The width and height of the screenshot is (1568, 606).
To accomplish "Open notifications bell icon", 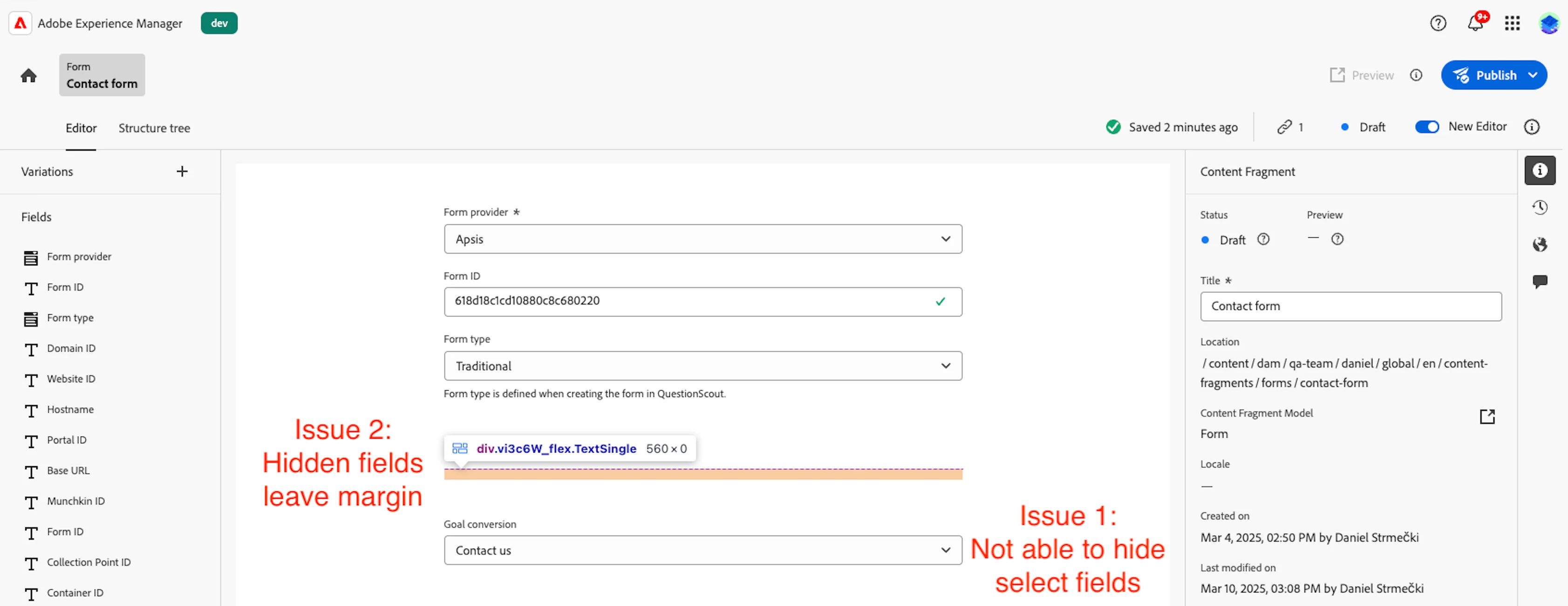I will pyautogui.click(x=1475, y=23).
